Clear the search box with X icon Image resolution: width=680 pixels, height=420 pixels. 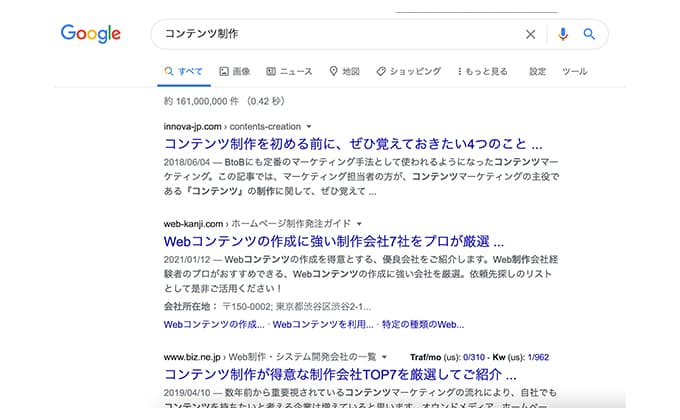coord(530,34)
